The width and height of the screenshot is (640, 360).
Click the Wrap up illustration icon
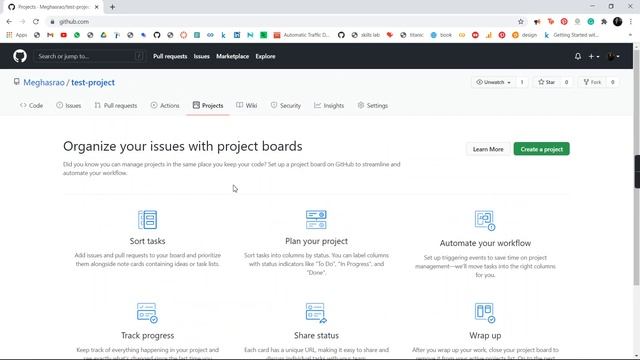pyautogui.click(x=485, y=313)
